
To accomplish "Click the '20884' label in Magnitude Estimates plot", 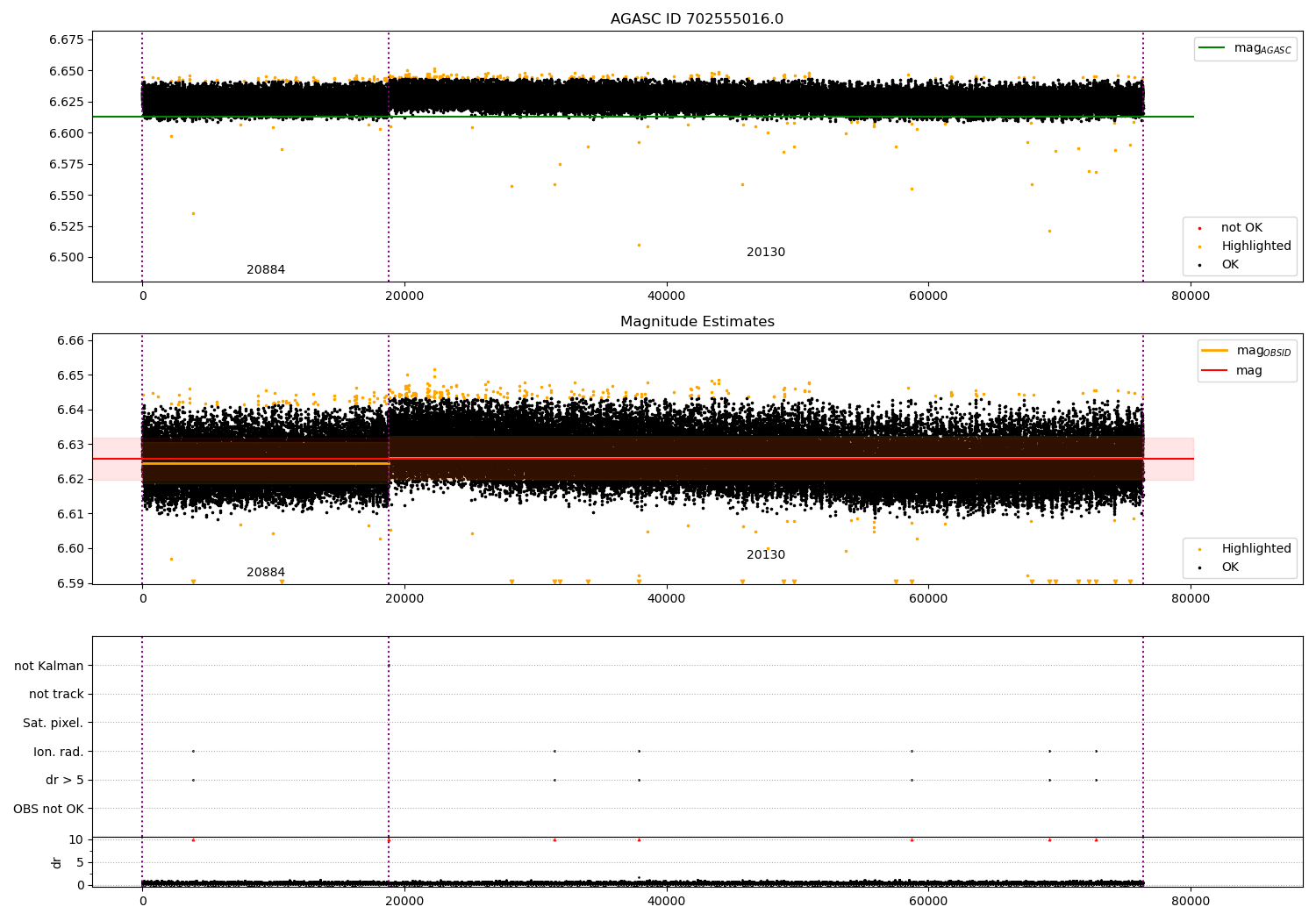I will point(266,573).
